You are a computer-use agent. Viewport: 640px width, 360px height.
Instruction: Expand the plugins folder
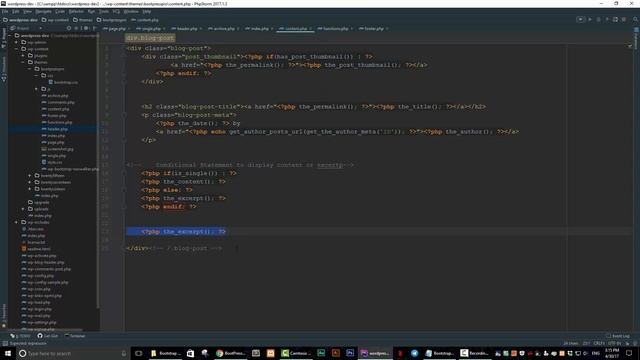click(x=23, y=56)
